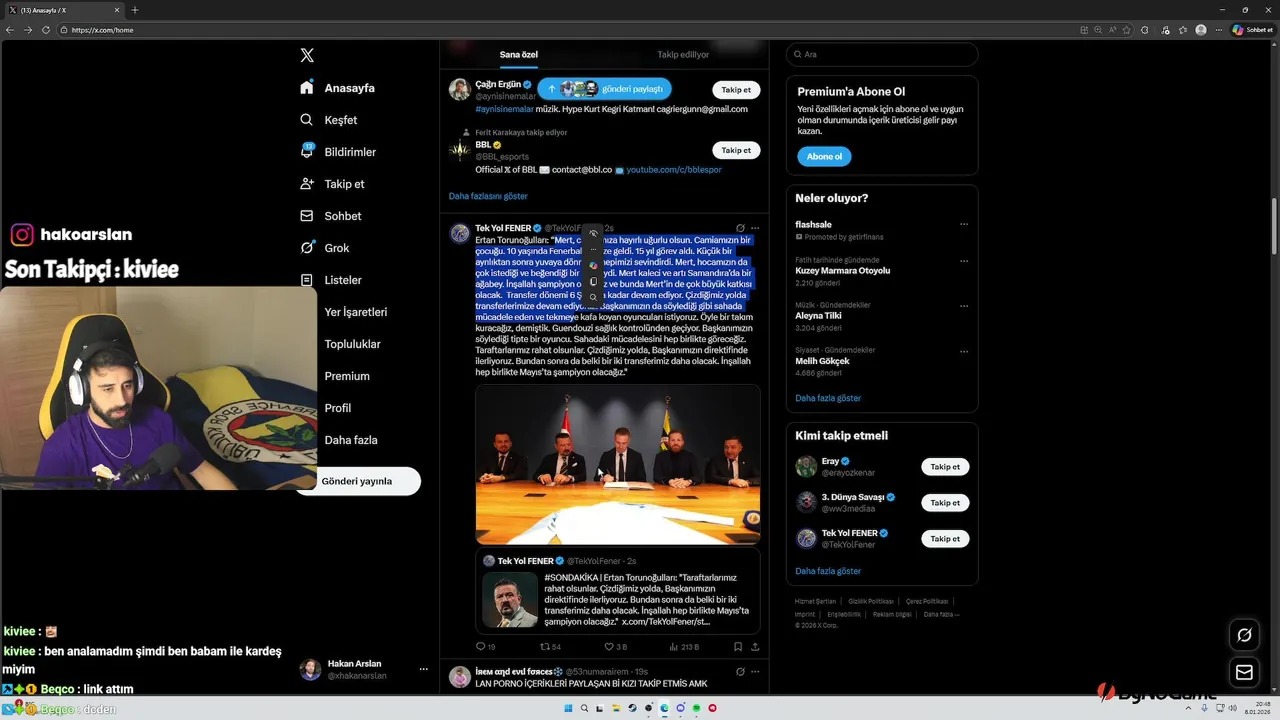Switch to Takip ediliyor tab
The height and width of the screenshot is (720, 1280).
tap(683, 54)
